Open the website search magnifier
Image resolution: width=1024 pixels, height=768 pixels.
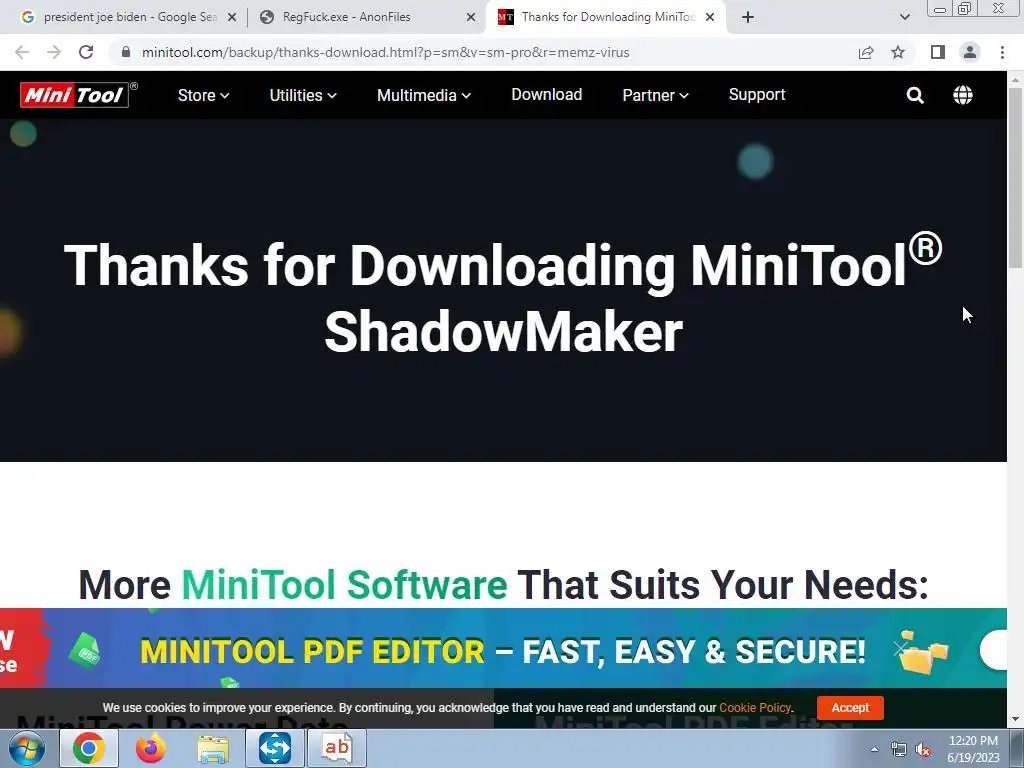point(915,95)
